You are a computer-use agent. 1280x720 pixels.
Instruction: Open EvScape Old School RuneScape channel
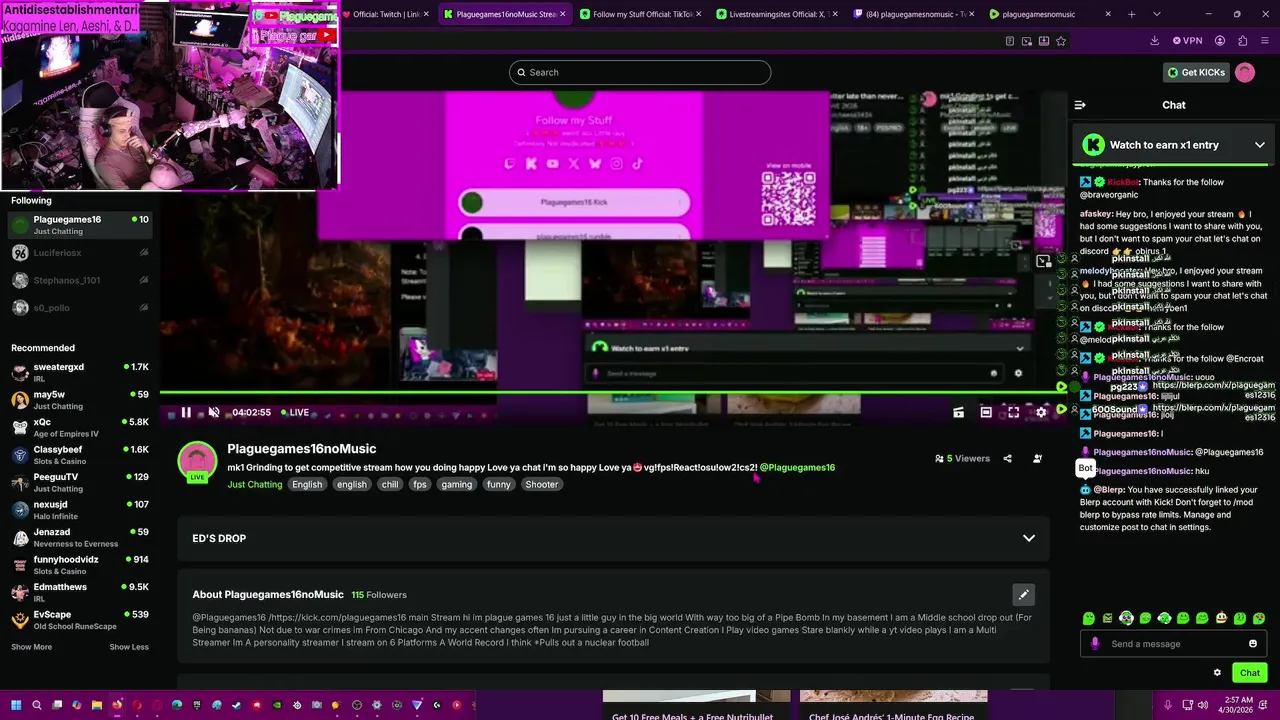[x=80, y=620]
